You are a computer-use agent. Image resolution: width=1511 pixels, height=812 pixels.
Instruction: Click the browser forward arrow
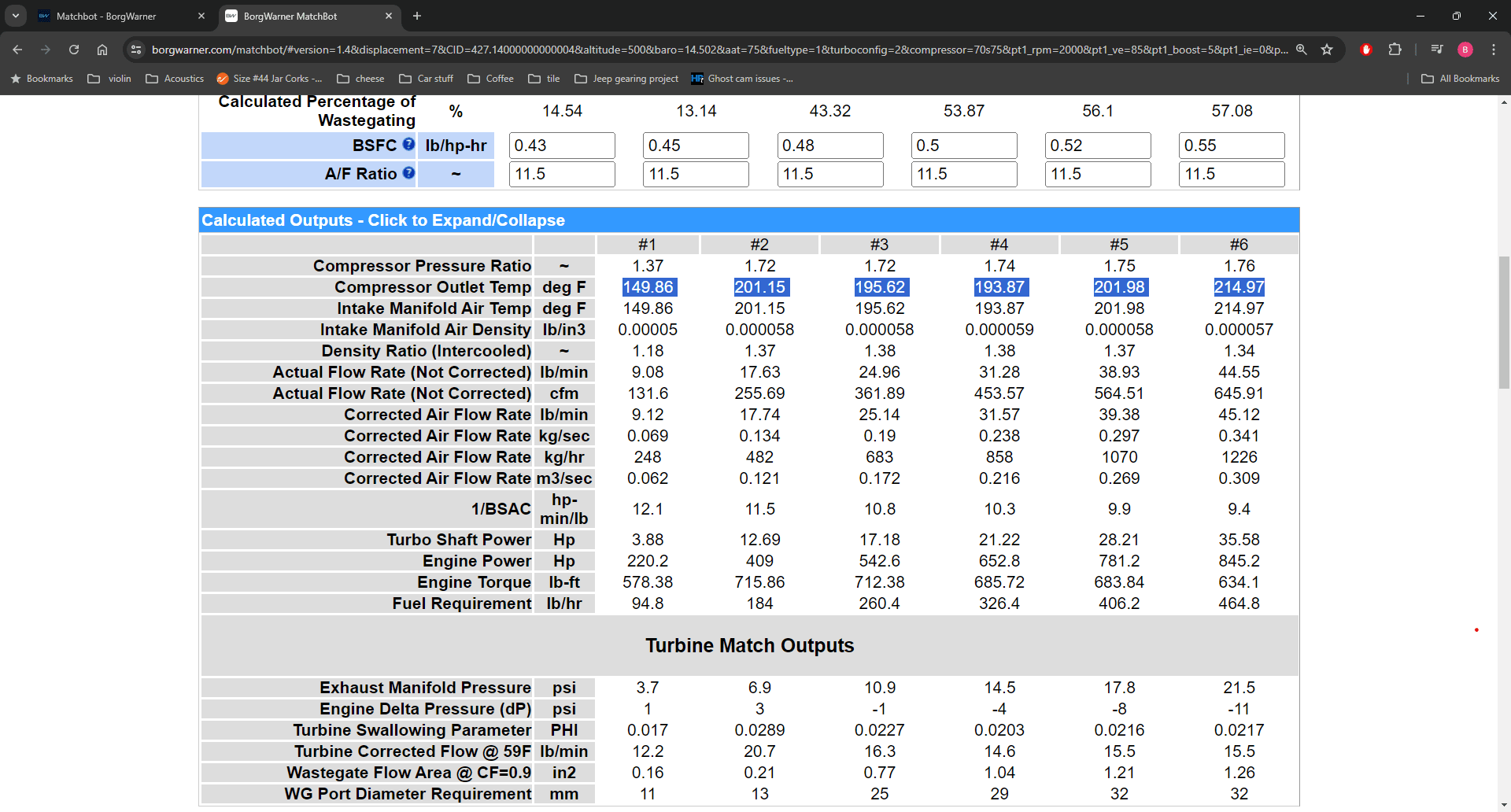(46, 50)
